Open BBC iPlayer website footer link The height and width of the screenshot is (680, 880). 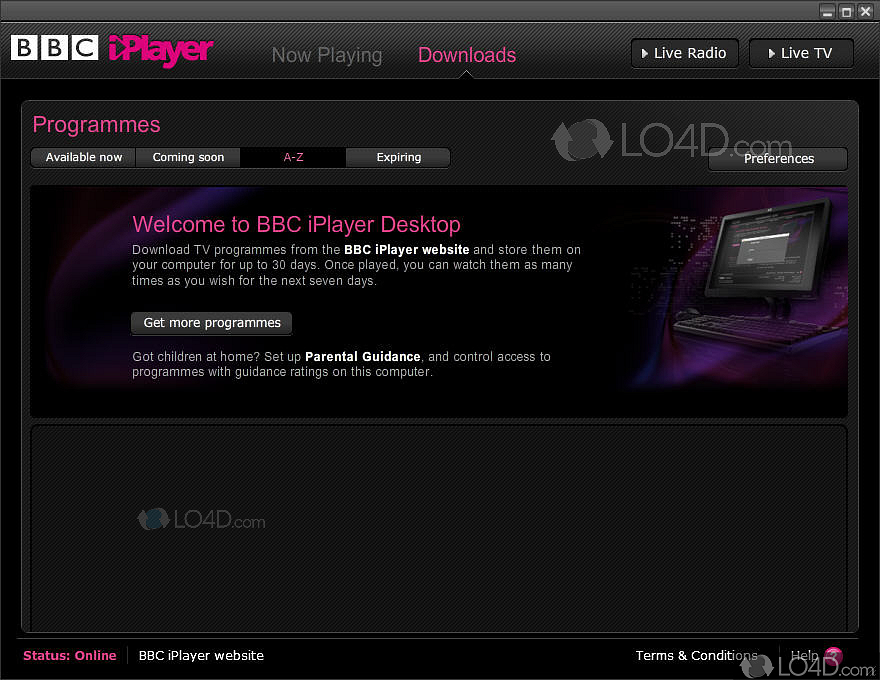[x=201, y=655]
